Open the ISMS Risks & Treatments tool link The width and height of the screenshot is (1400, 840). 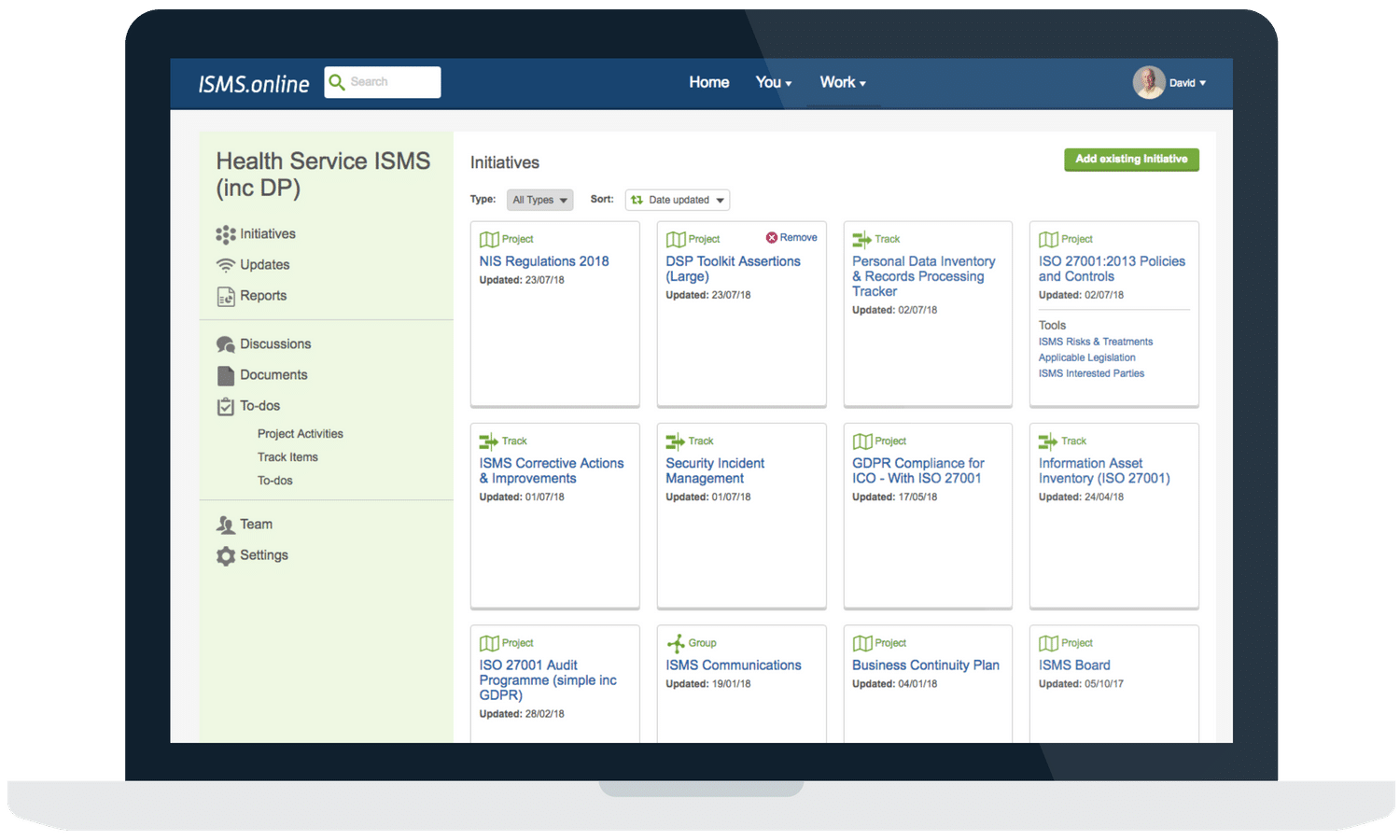click(1095, 342)
